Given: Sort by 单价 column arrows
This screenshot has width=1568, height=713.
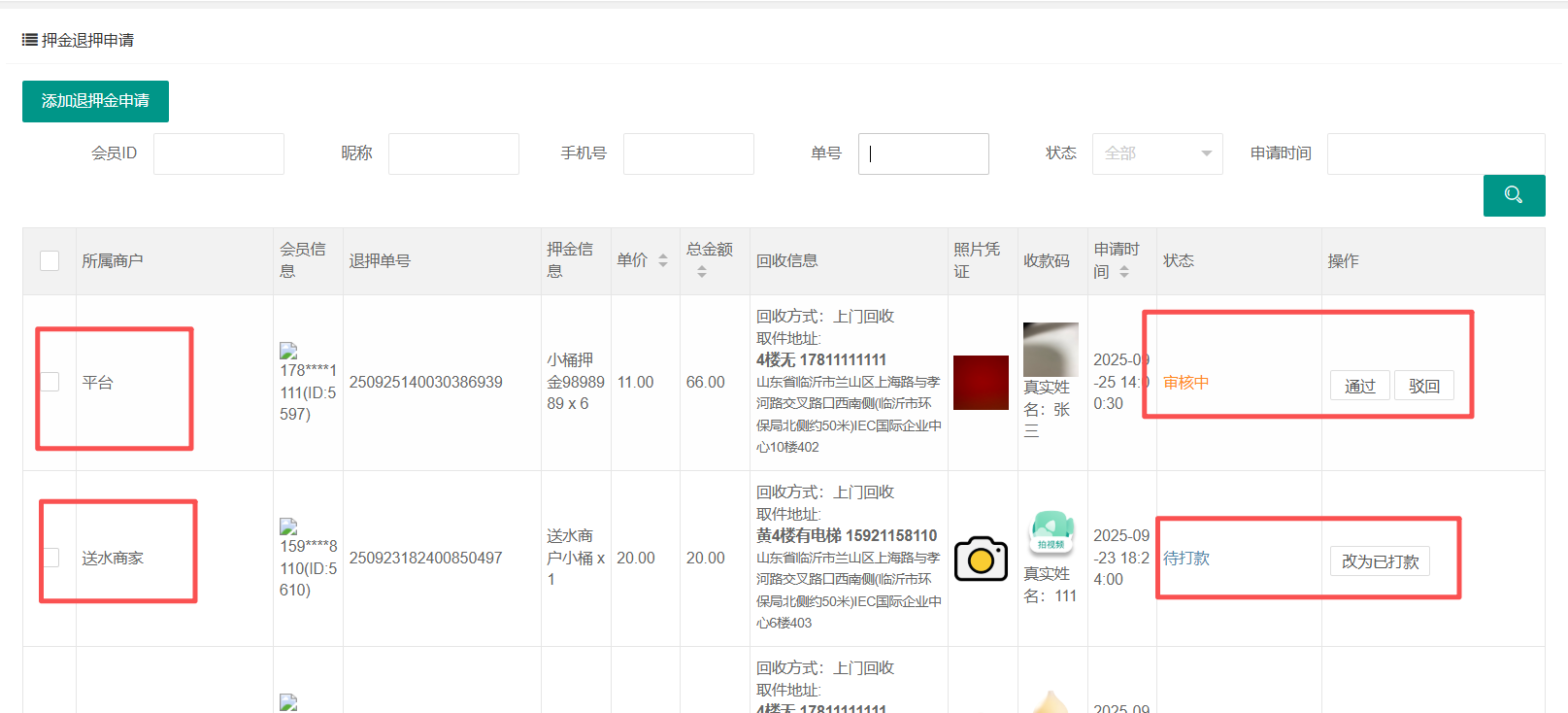Looking at the screenshot, I should pyautogui.click(x=663, y=260).
